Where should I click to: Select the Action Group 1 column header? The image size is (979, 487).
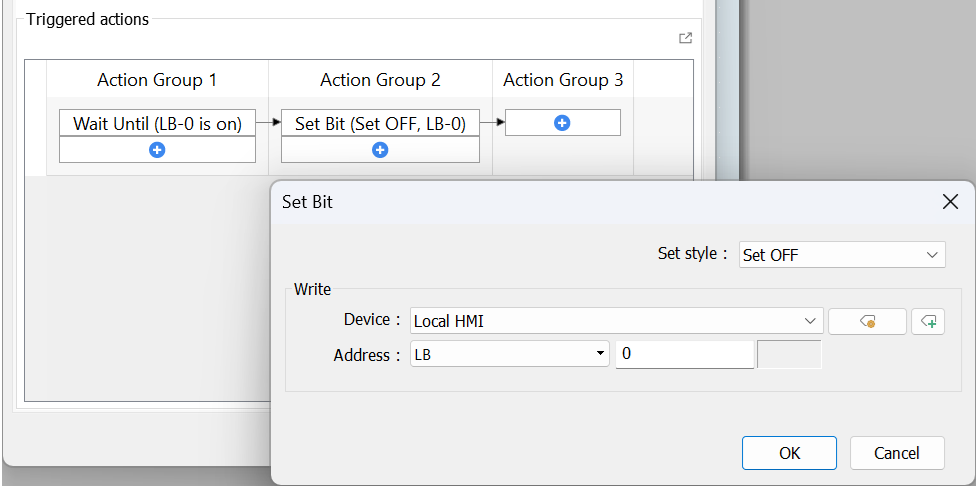pos(157,80)
